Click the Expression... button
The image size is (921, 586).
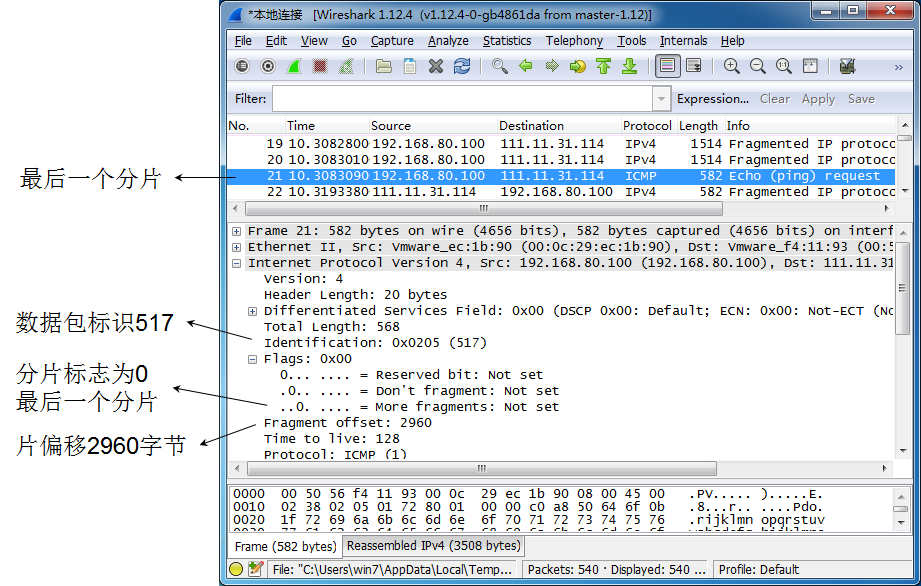[712, 99]
